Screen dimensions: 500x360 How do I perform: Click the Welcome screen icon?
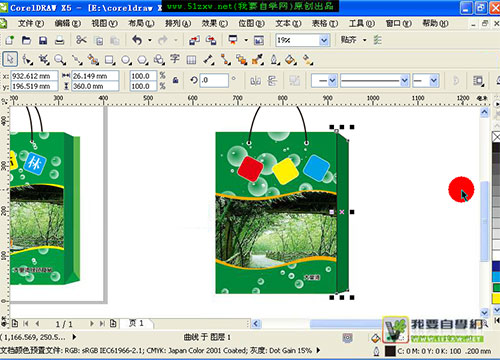click(x=259, y=40)
